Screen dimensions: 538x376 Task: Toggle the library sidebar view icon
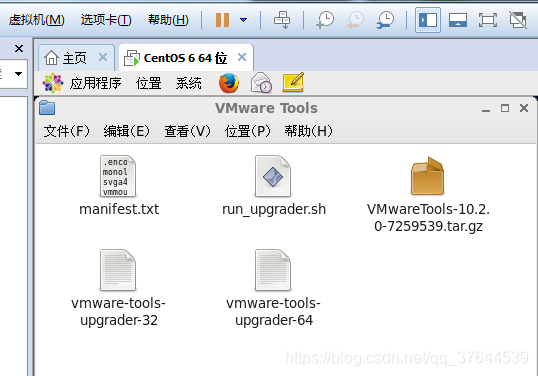[x=428, y=20]
